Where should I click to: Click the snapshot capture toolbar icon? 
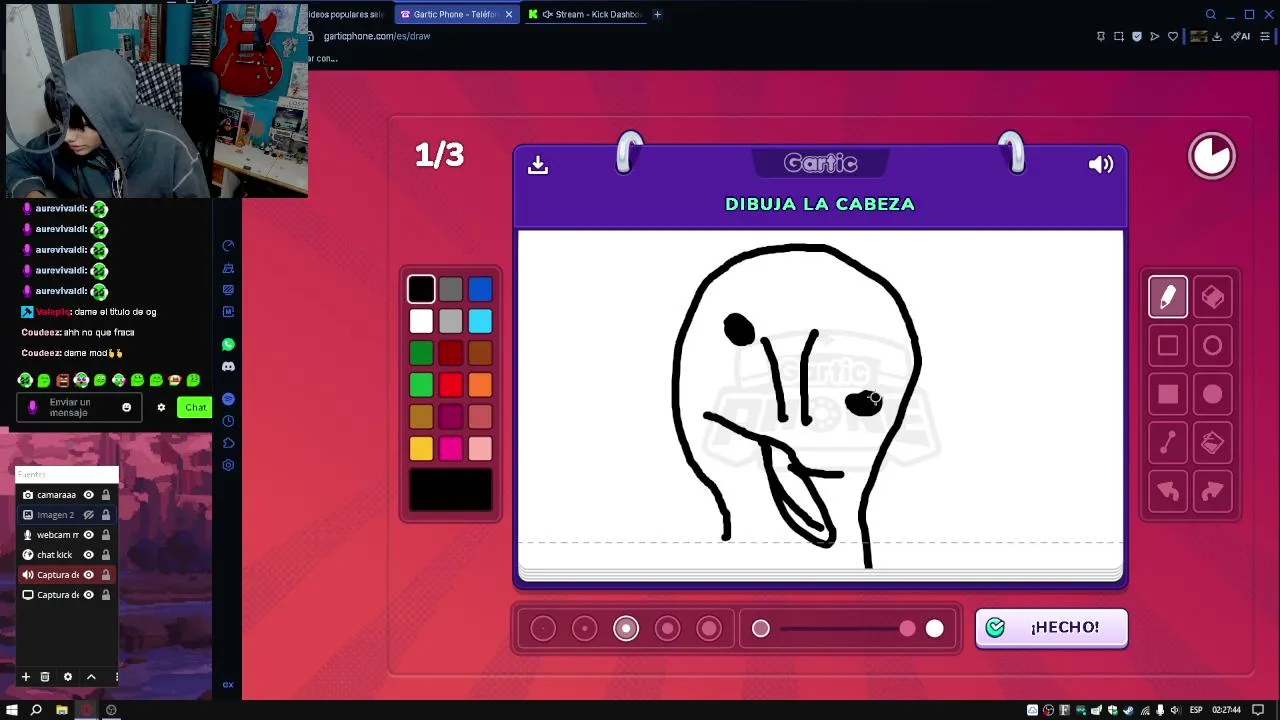[1119, 36]
